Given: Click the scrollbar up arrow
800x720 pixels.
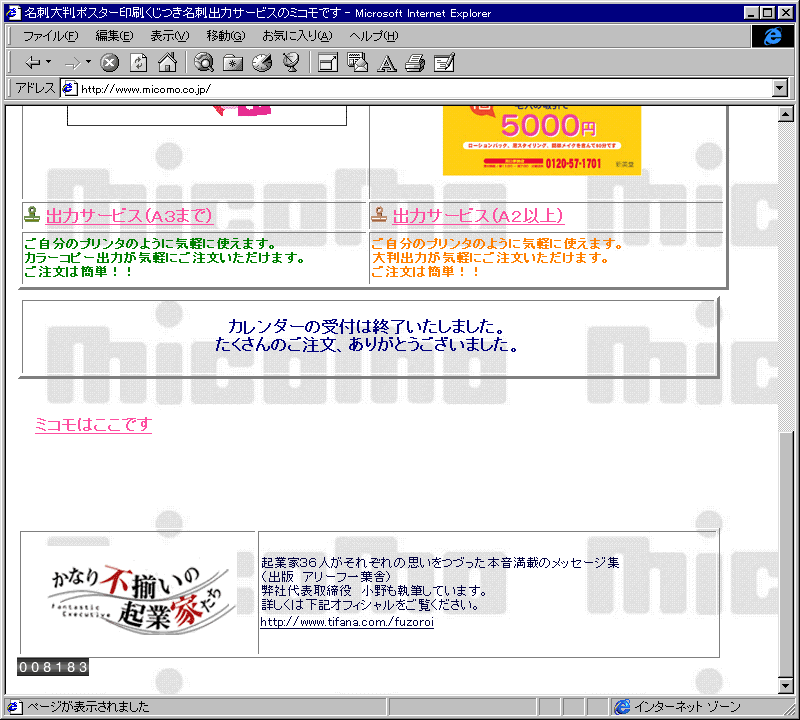Looking at the screenshot, I should point(786,114).
